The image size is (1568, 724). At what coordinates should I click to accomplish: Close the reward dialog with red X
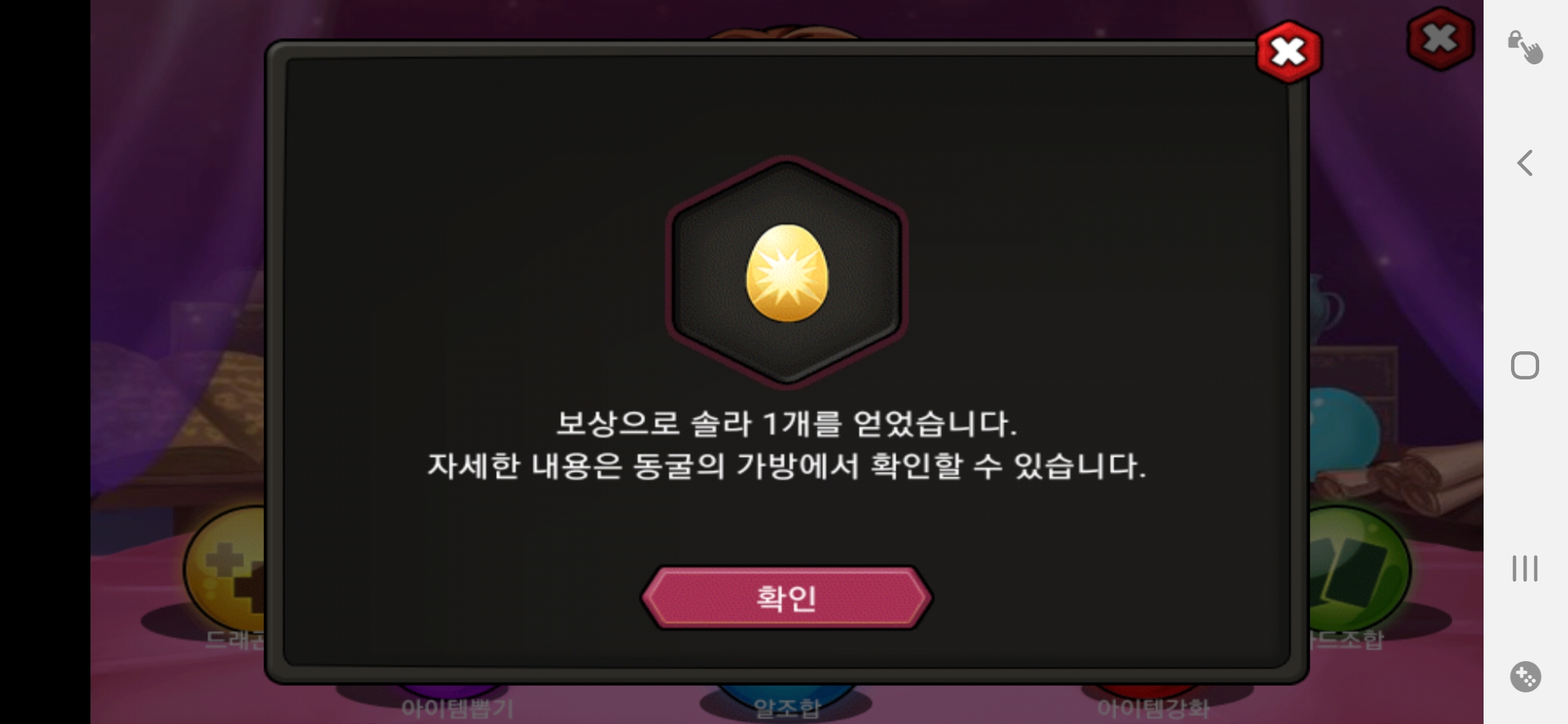coord(1289,52)
